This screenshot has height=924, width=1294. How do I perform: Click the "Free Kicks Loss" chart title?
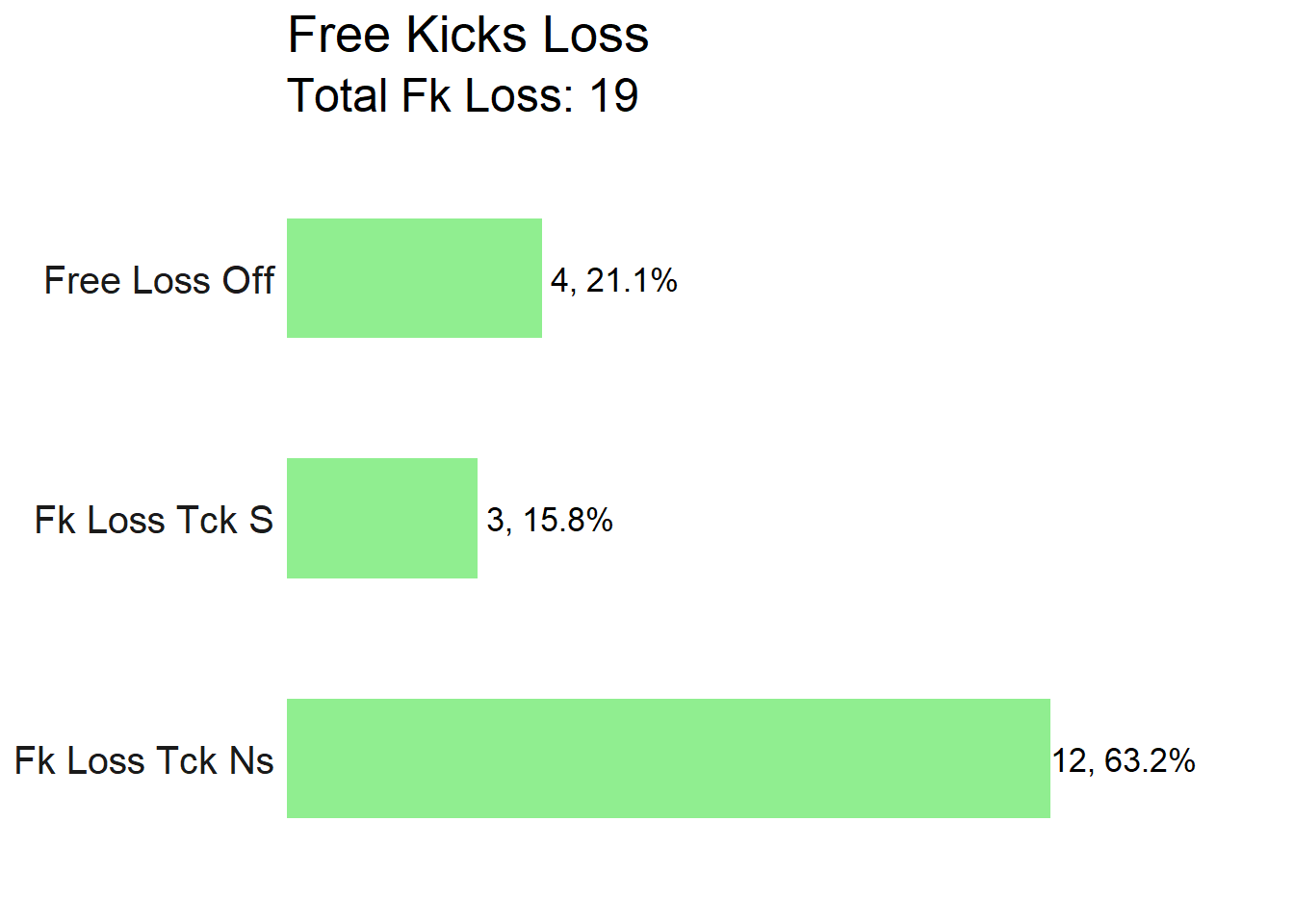(x=468, y=36)
